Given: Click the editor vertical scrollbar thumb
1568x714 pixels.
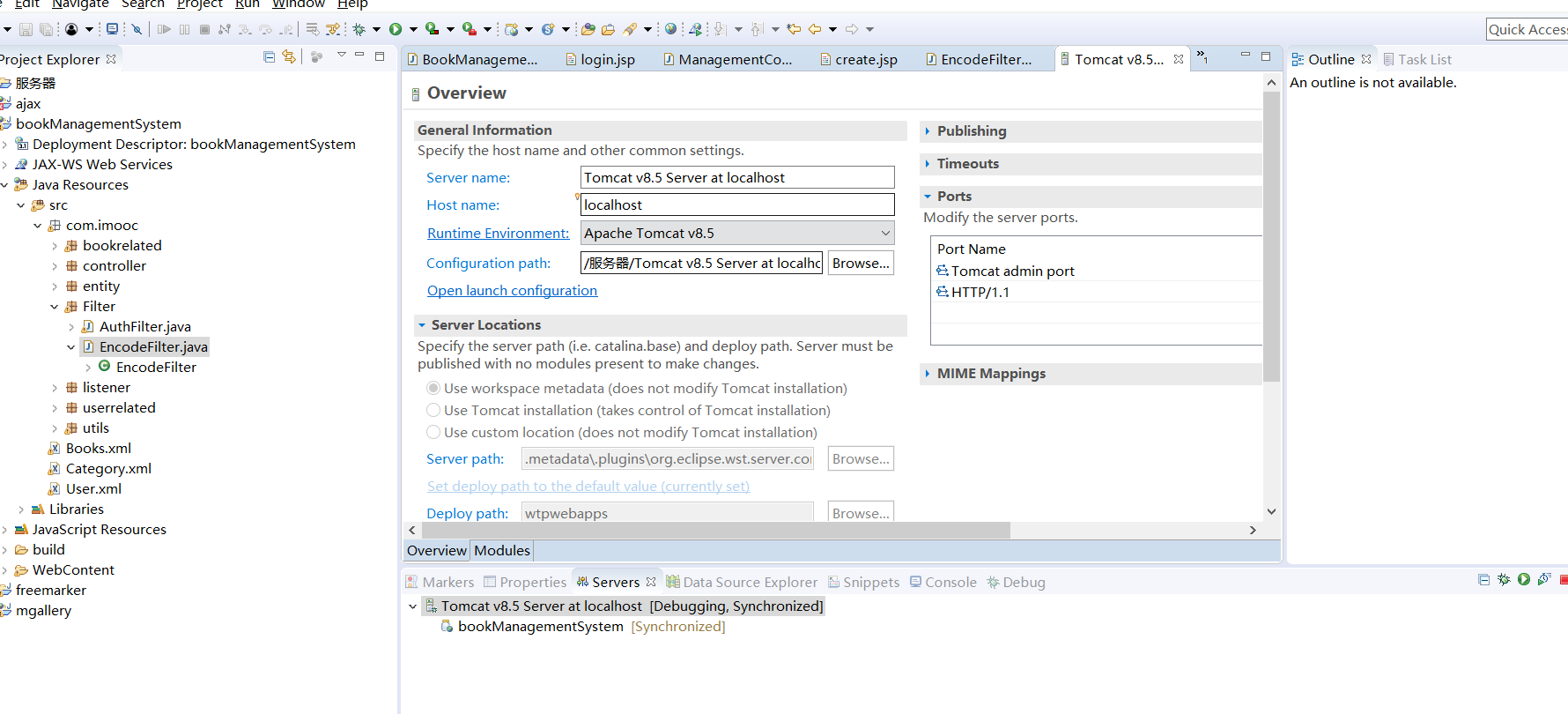Looking at the screenshot, I should [1271, 236].
